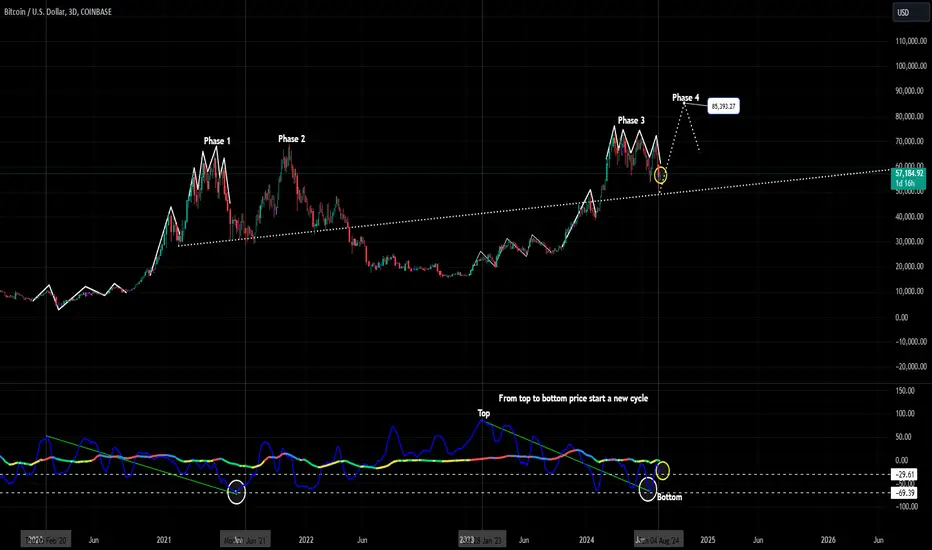Click the Bitcoin / U.S. Dollar chart title

coord(58,11)
